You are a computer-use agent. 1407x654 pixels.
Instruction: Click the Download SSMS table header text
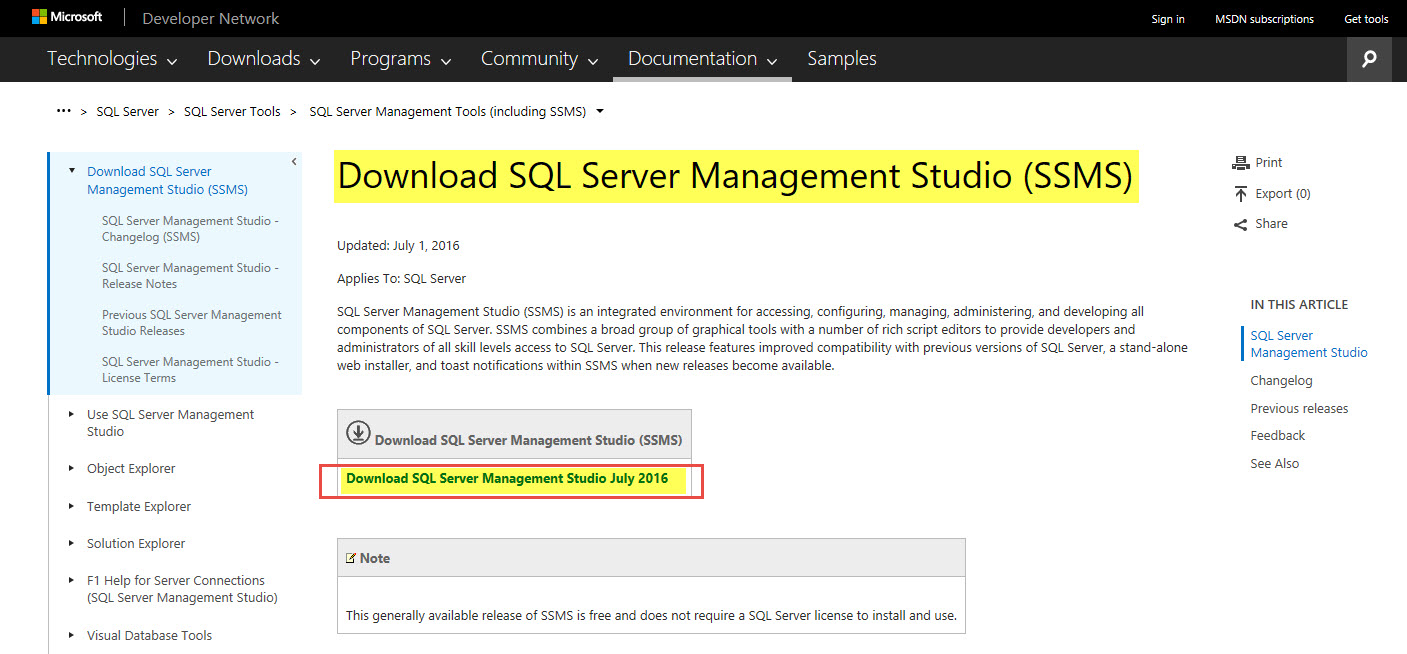click(x=528, y=440)
